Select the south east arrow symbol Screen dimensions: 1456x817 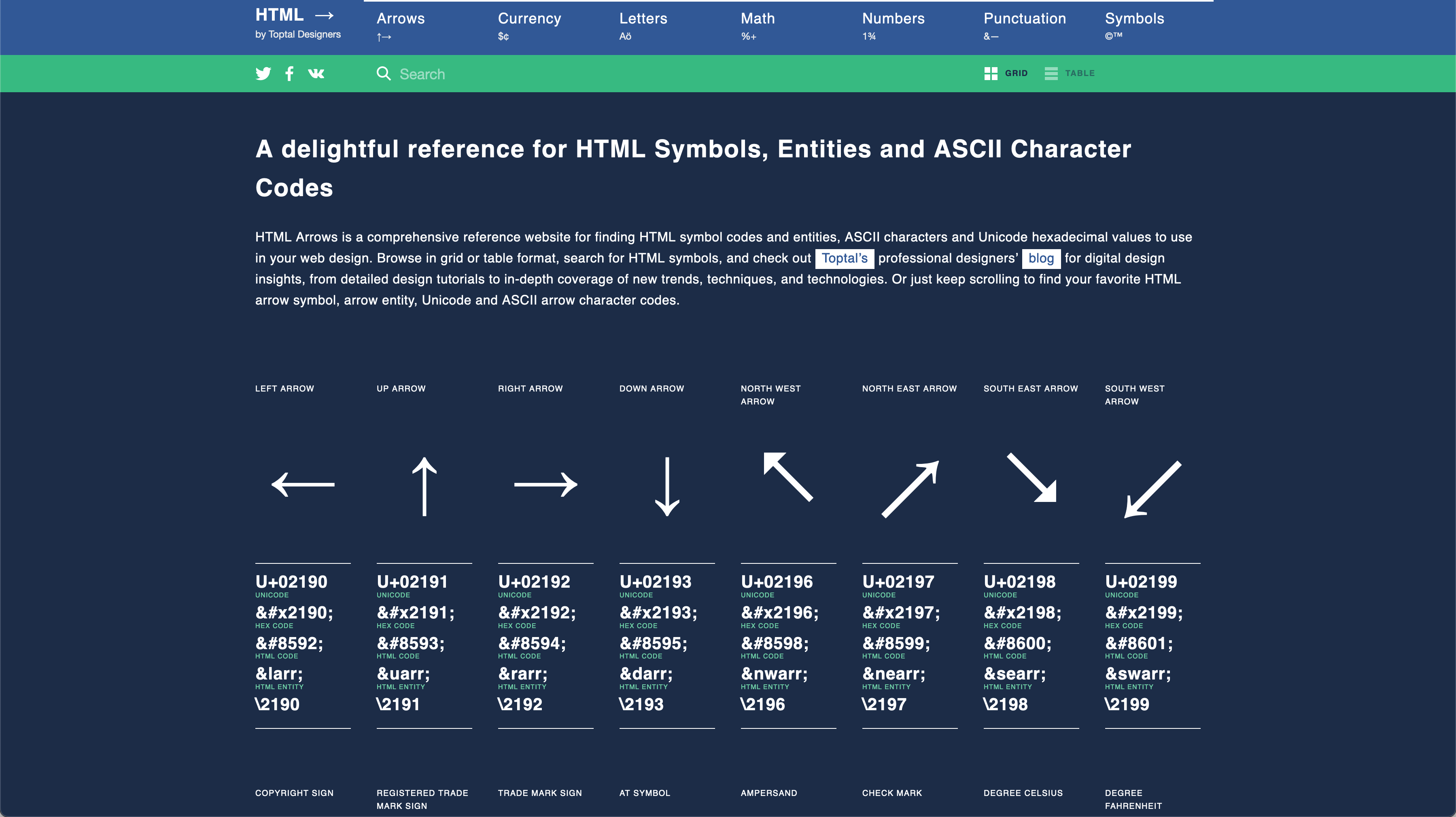click(x=1032, y=476)
